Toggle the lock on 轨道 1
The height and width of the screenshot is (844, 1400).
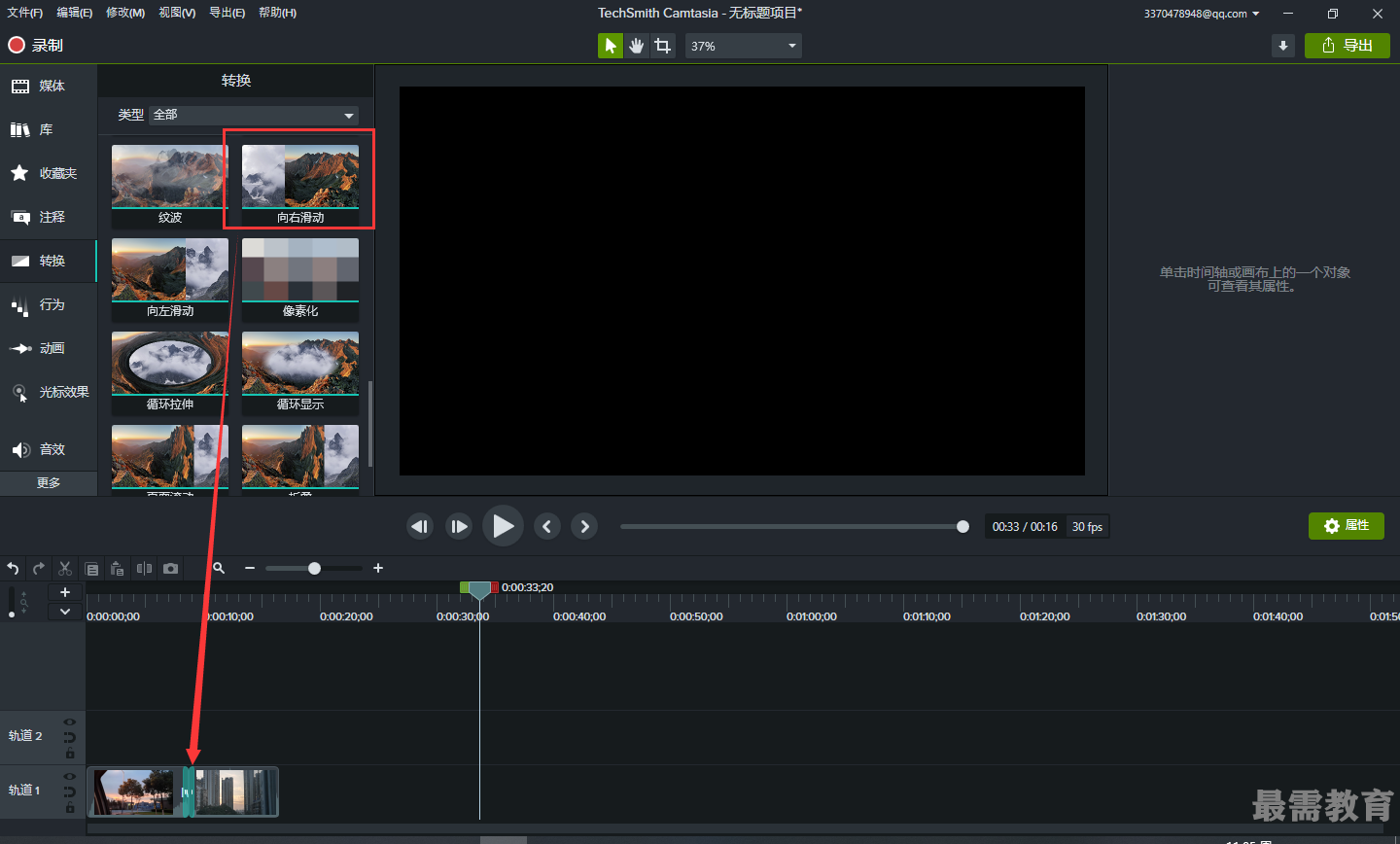[70, 807]
